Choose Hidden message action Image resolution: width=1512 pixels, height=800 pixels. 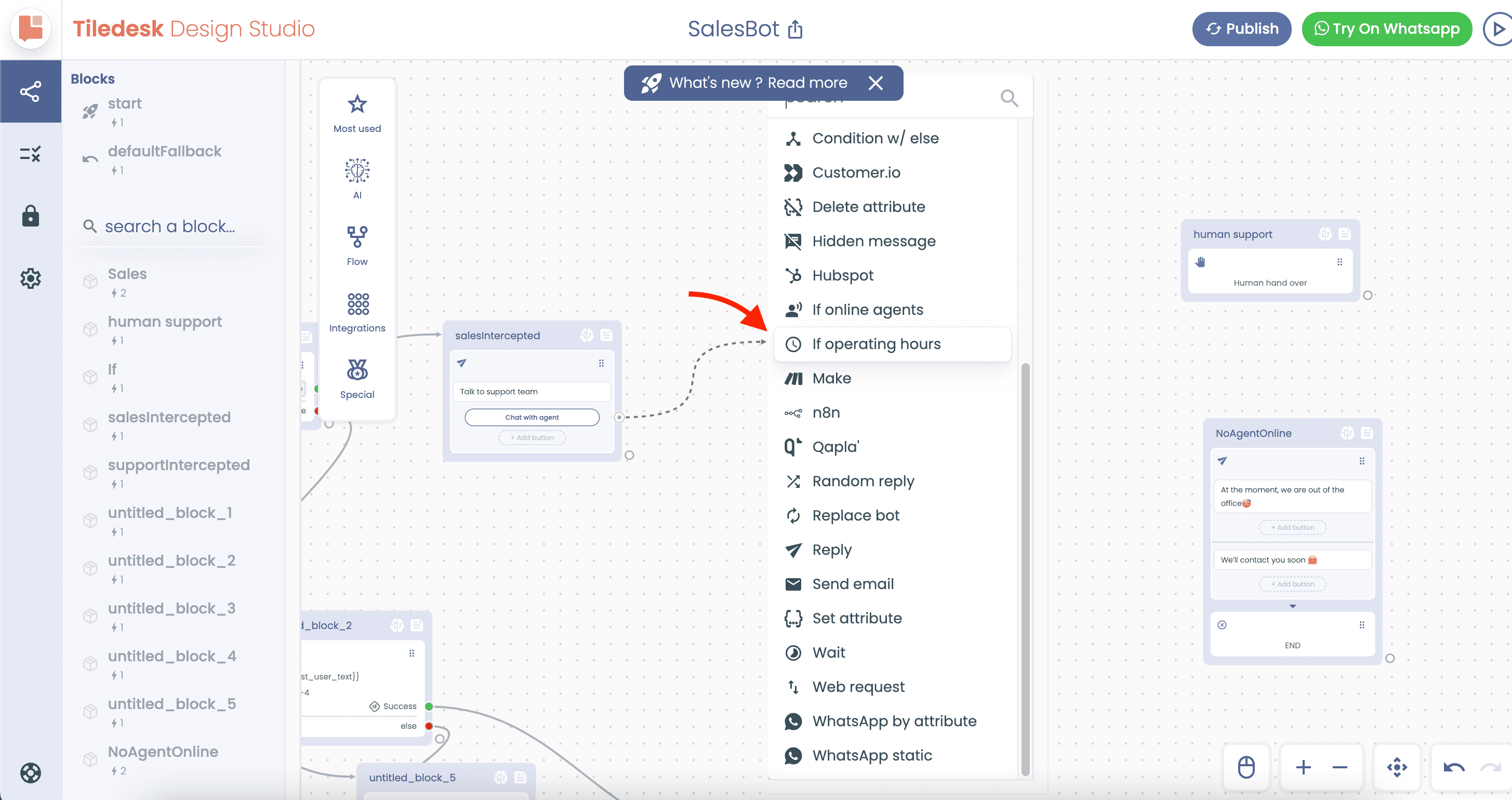pos(892,241)
